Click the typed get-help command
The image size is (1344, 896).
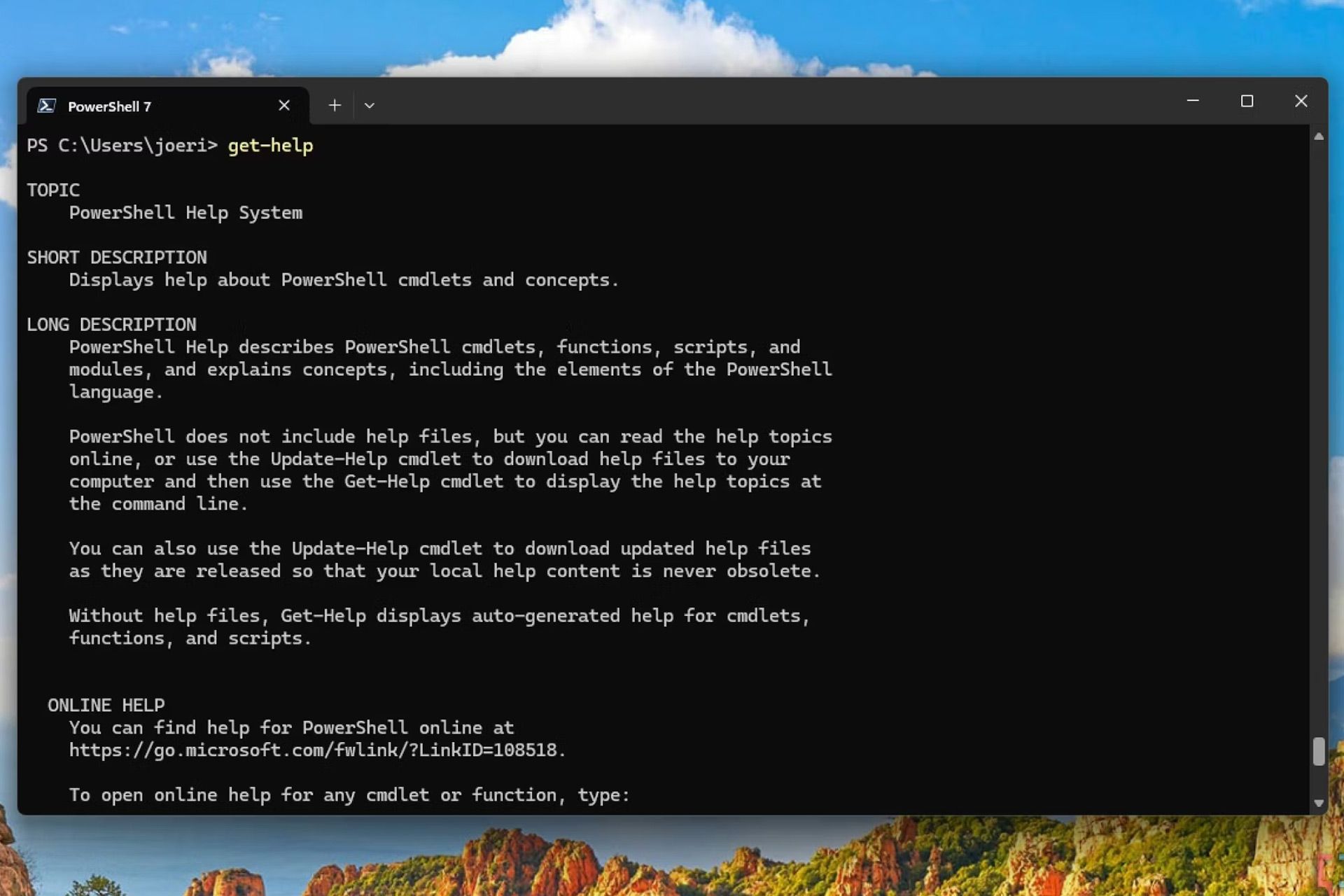(x=270, y=146)
